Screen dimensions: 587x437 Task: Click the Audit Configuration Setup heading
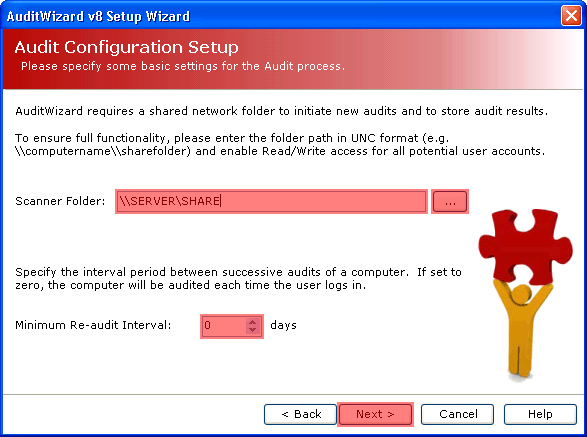pyautogui.click(x=127, y=48)
